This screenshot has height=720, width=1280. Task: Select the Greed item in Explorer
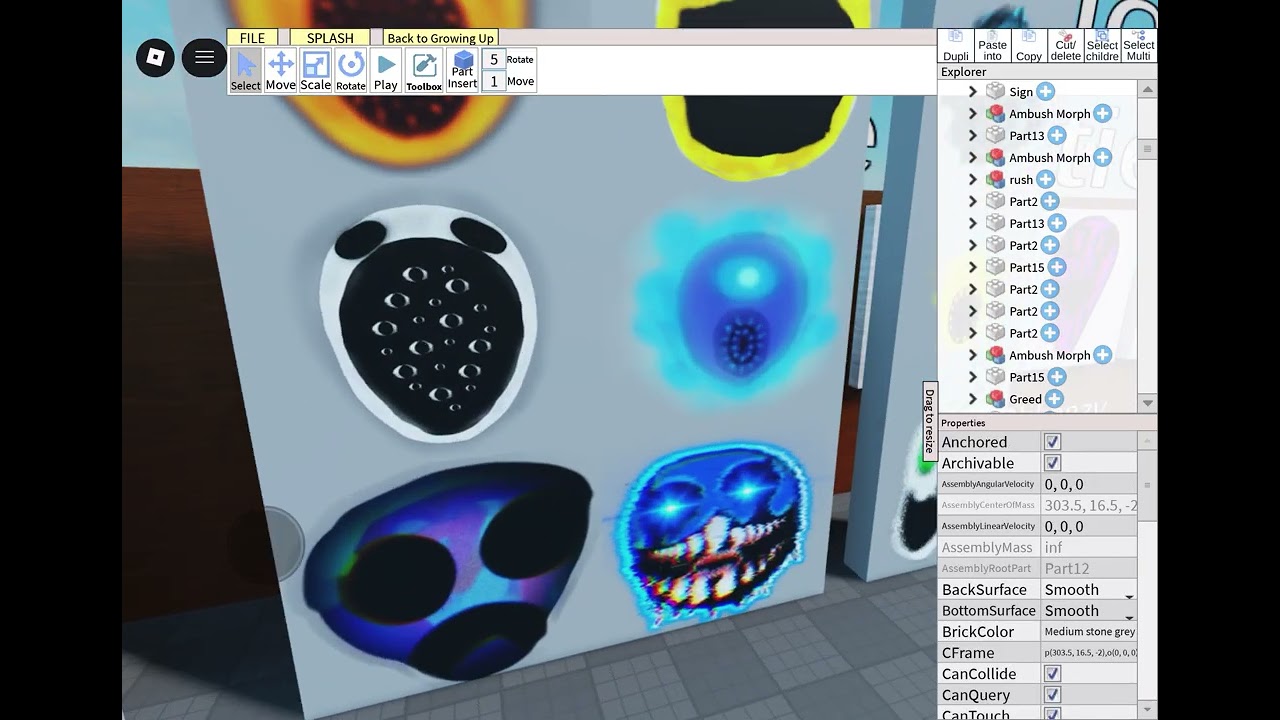click(x=1025, y=399)
